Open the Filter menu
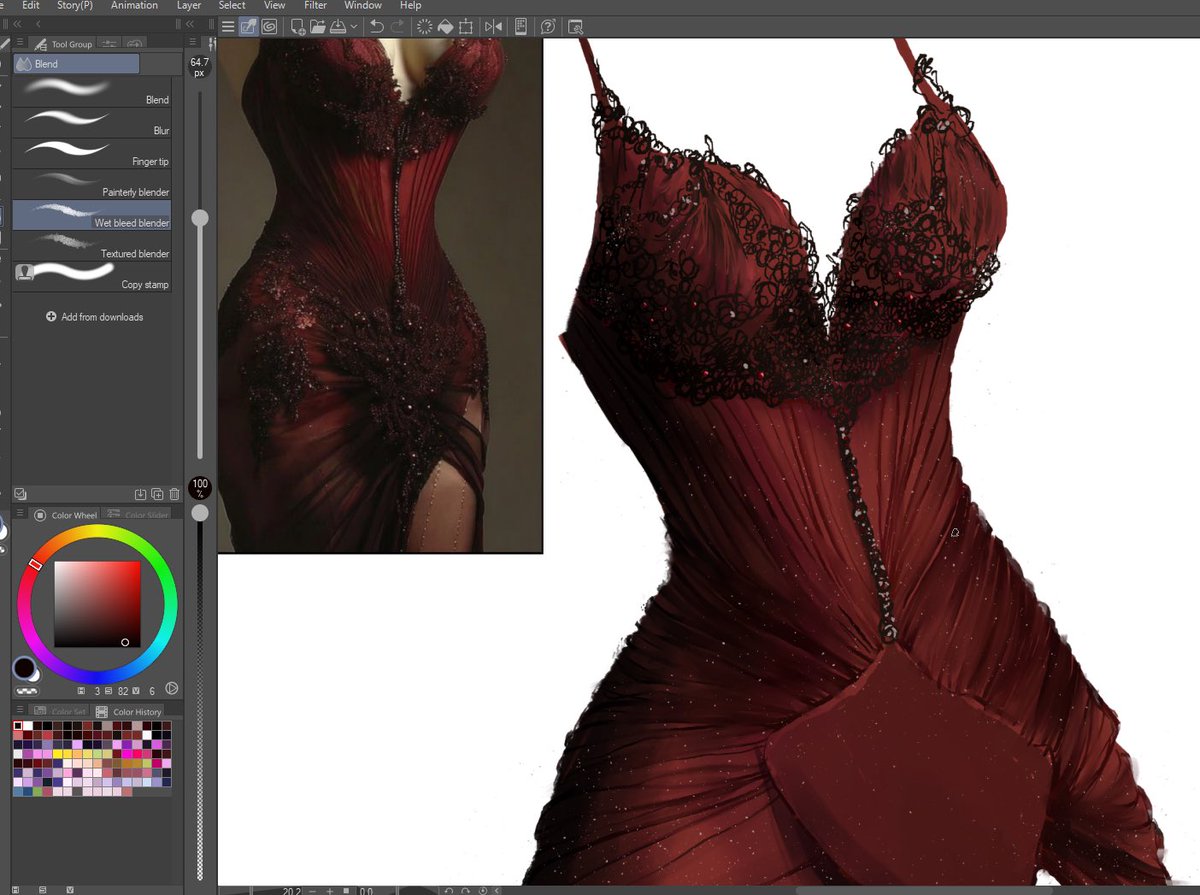 tap(315, 5)
